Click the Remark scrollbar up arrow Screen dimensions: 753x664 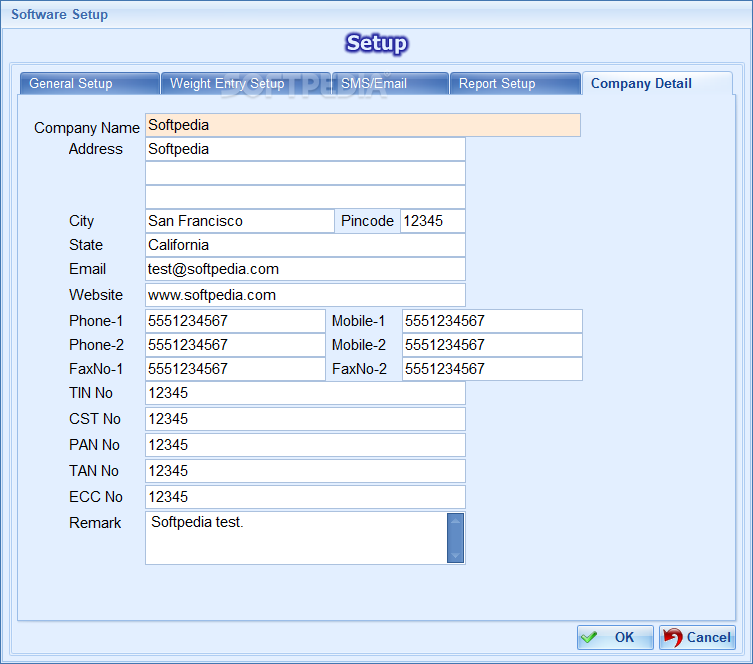pyautogui.click(x=455, y=520)
